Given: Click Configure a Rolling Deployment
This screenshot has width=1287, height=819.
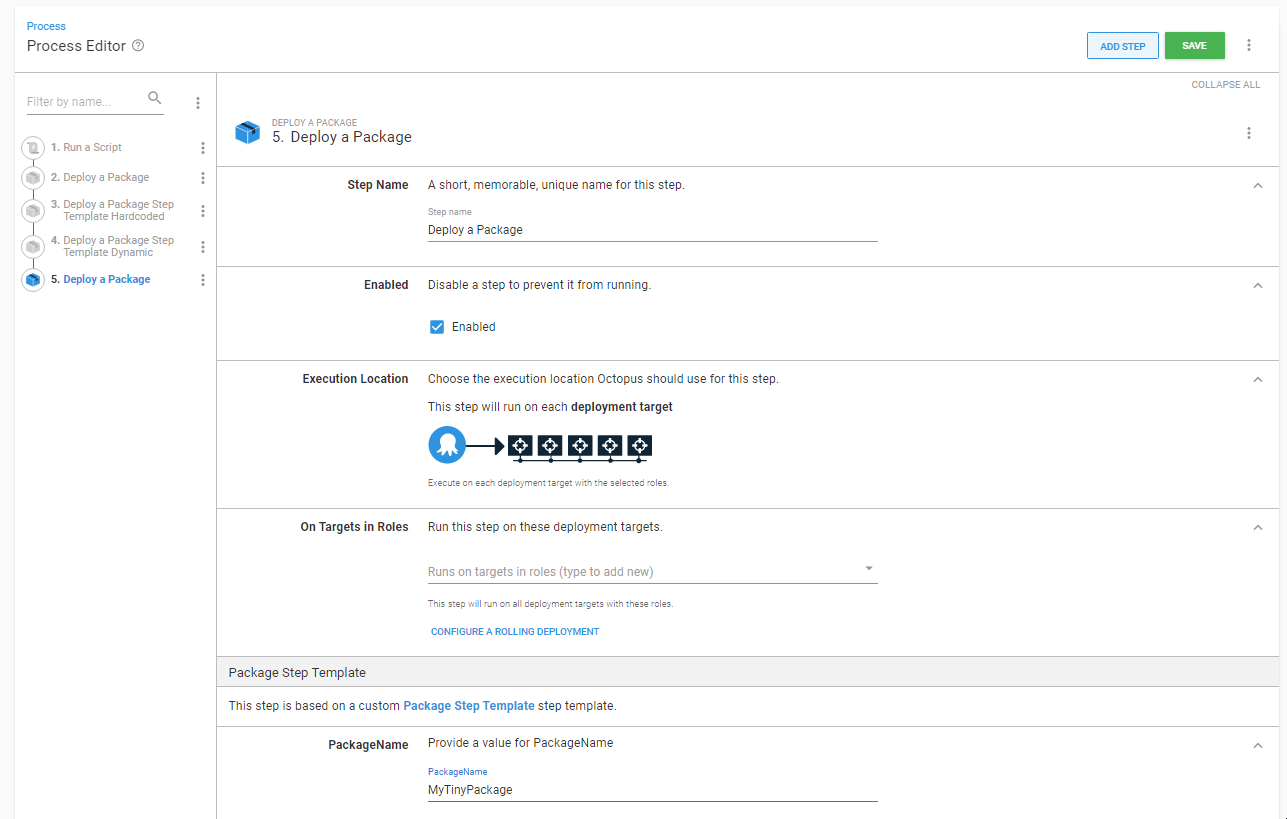Looking at the screenshot, I should pyautogui.click(x=515, y=632).
